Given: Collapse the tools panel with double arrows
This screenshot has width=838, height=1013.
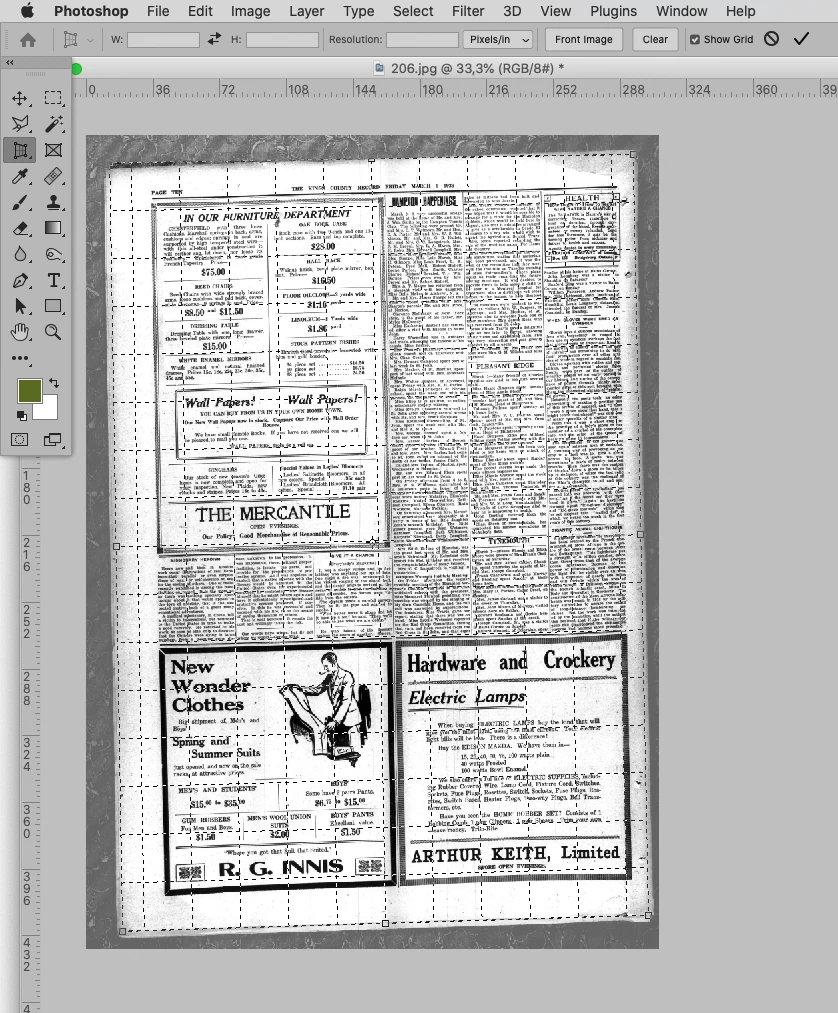Looking at the screenshot, I should click(x=10, y=63).
